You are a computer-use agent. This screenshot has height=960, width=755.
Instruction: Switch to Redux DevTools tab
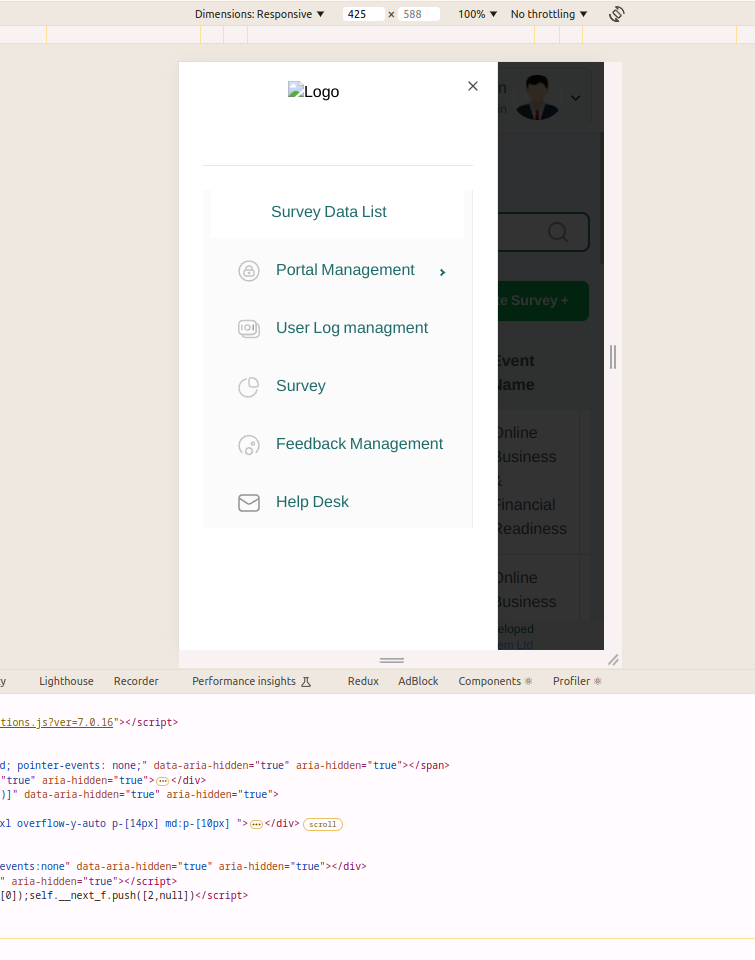363,681
